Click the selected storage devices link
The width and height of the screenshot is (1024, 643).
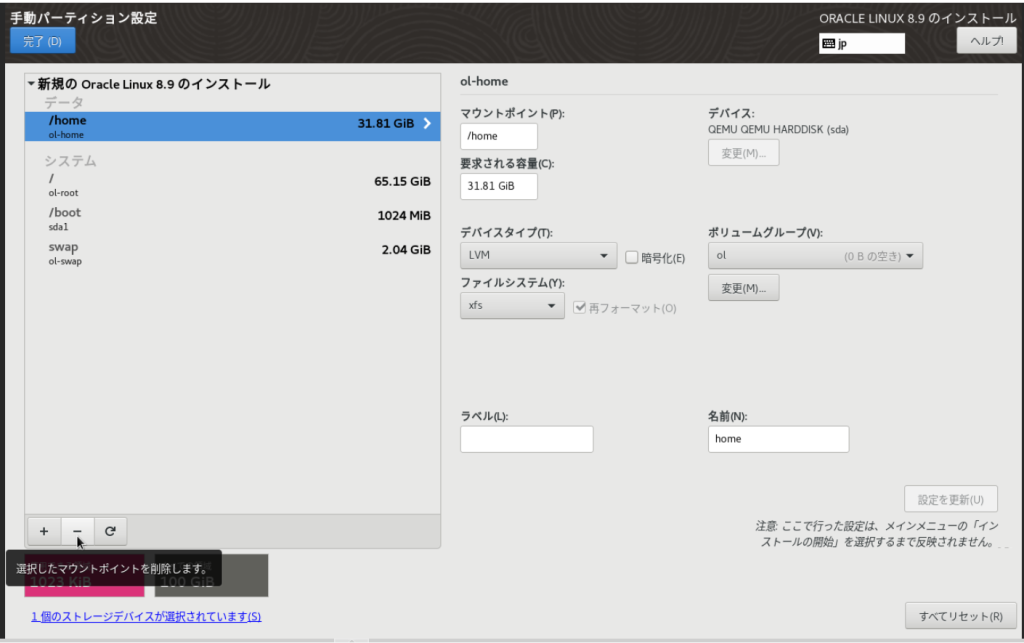[x=146, y=617]
